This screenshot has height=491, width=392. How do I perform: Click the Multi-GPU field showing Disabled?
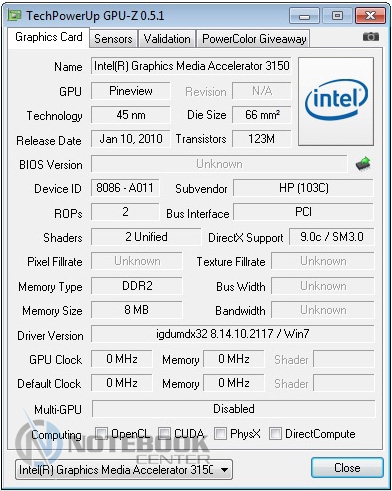click(x=233, y=409)
